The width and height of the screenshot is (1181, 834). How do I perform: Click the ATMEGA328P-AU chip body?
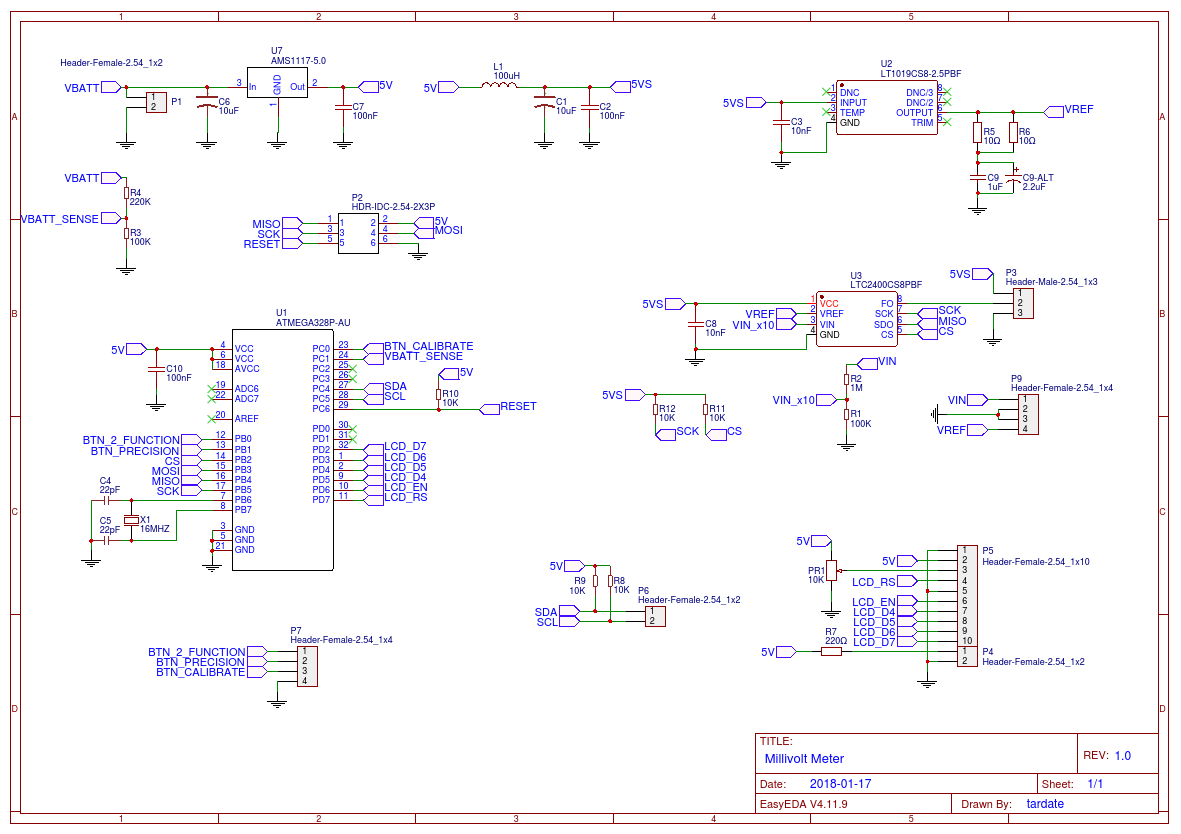(282, 449)
